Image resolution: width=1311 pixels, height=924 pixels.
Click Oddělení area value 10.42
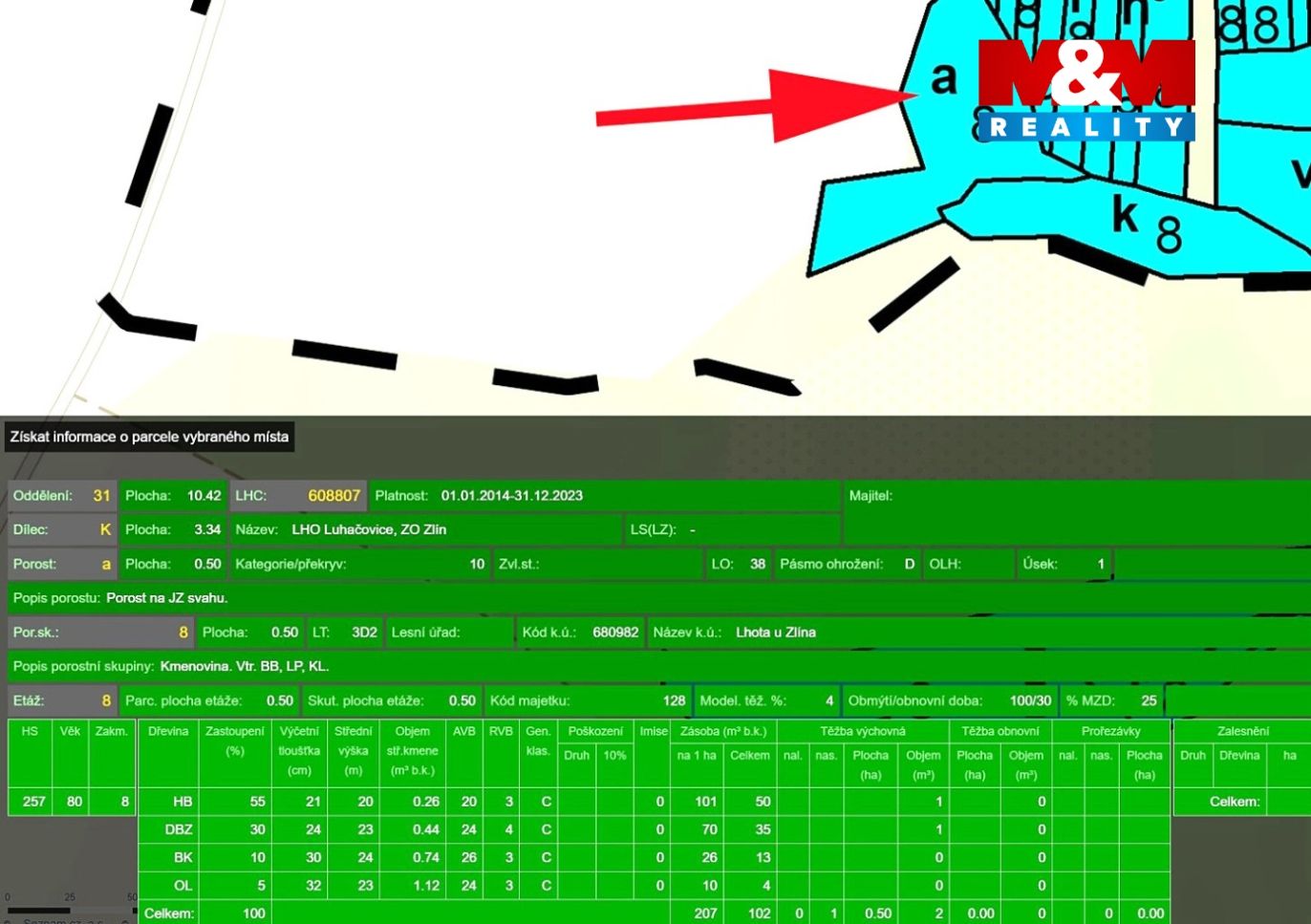(204, 496)
